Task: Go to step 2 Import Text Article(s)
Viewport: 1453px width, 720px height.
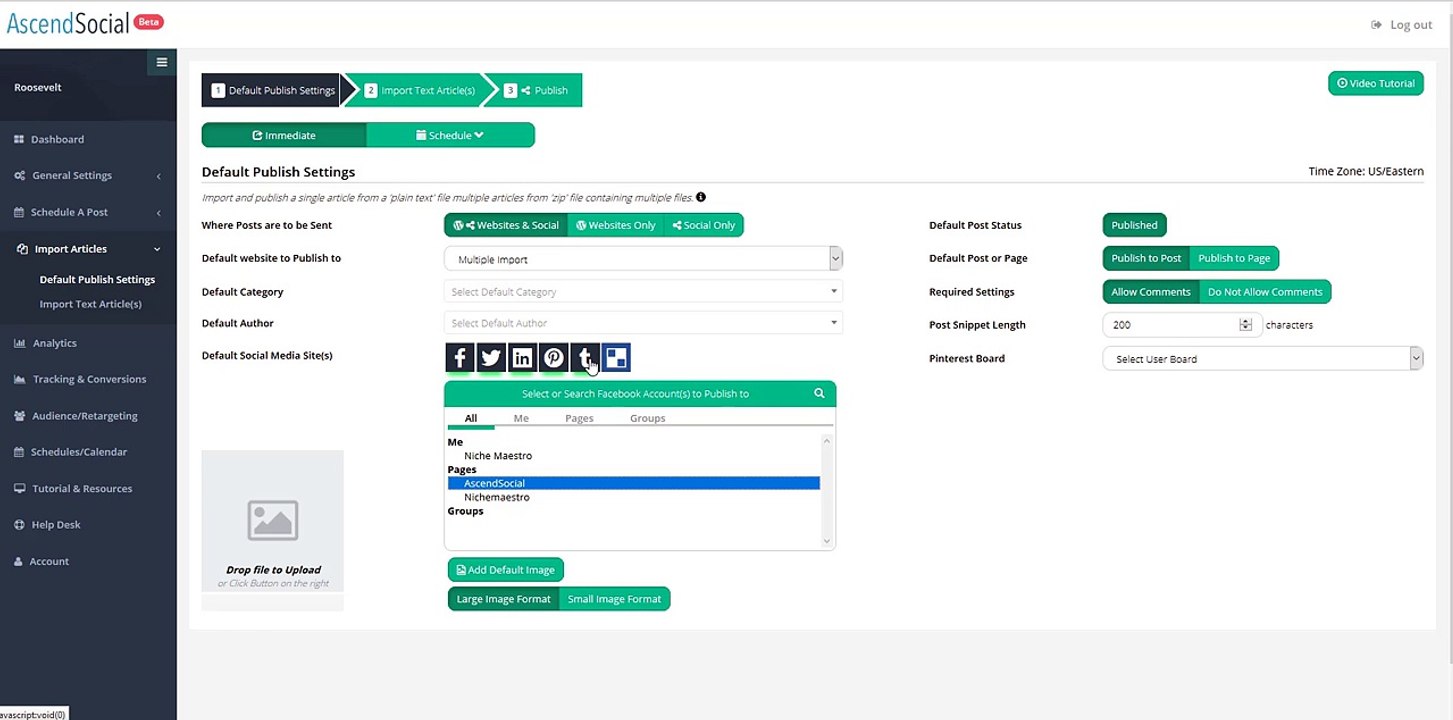Action: (x=420, y=90)
